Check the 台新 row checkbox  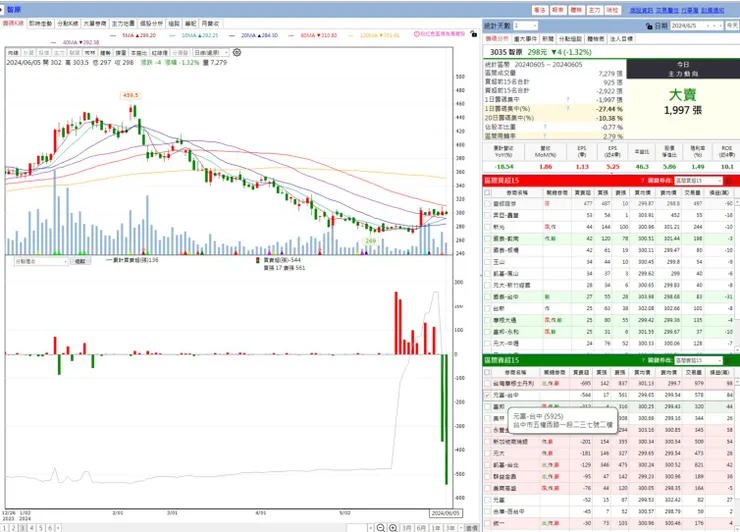tap(487, 309)
